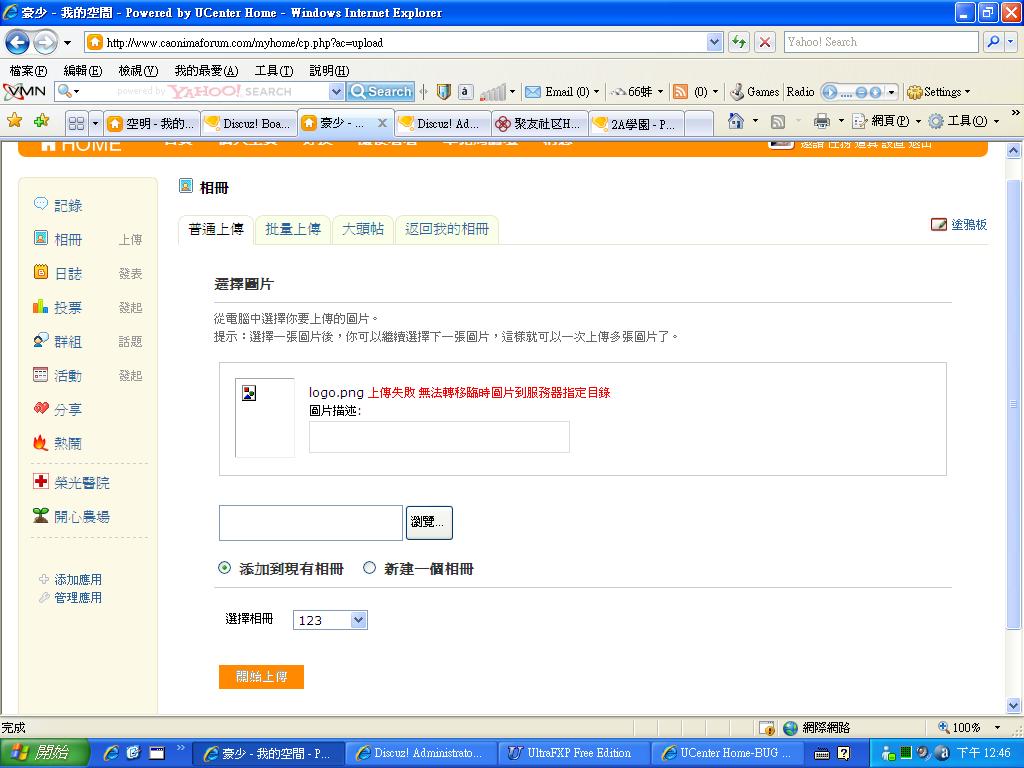Viewport: 1024px width, 768px height.
Task: Click the 開始上傳 orange button
Action: 261,677
